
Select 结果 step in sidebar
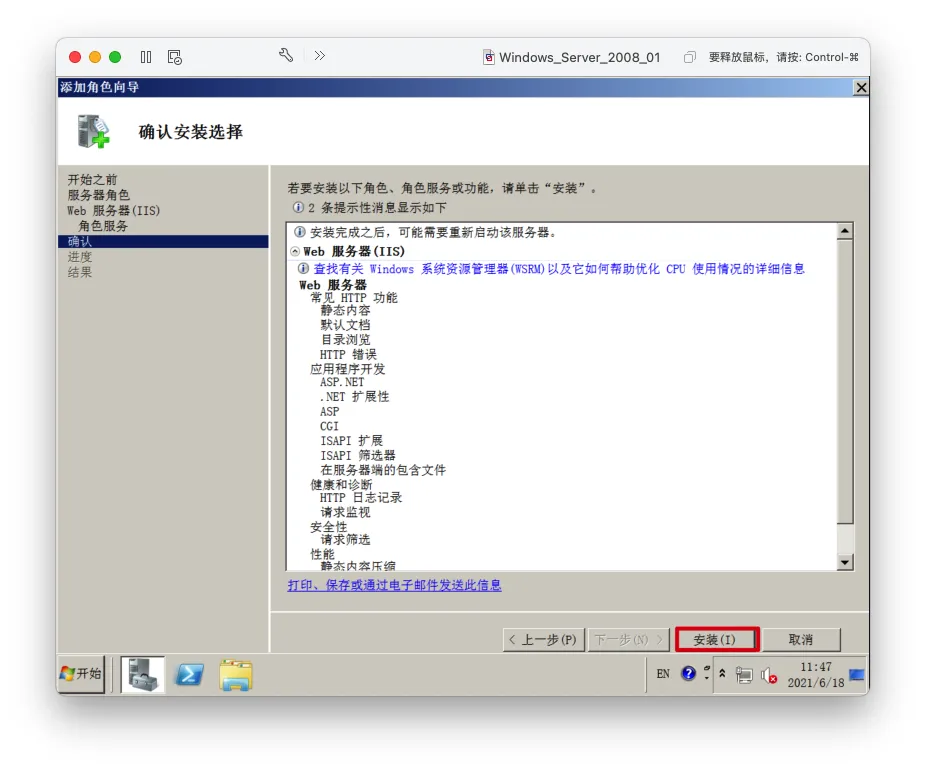click(80, 272)
